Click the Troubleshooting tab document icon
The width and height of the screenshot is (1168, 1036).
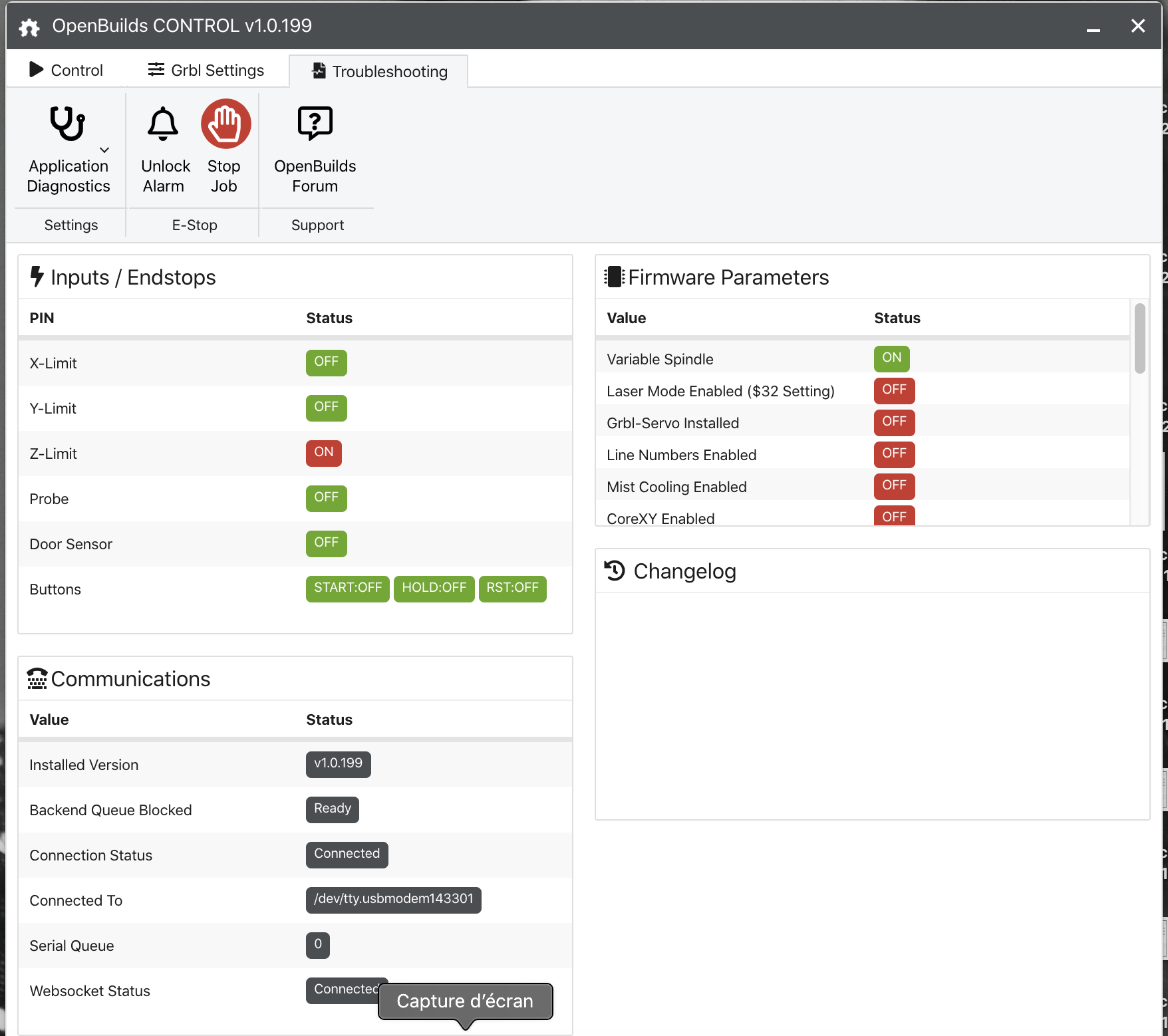[319, 70]
